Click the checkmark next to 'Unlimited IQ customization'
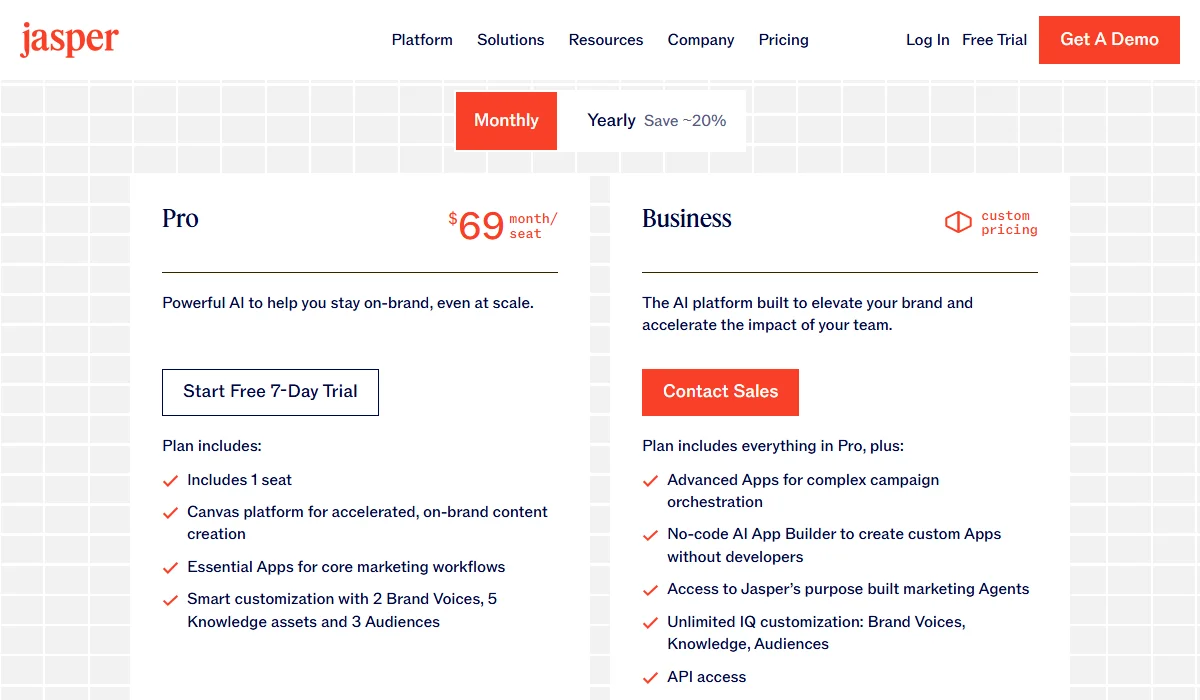The height and width of the screenshot is (700, 1200). click(x=650, y=621)
